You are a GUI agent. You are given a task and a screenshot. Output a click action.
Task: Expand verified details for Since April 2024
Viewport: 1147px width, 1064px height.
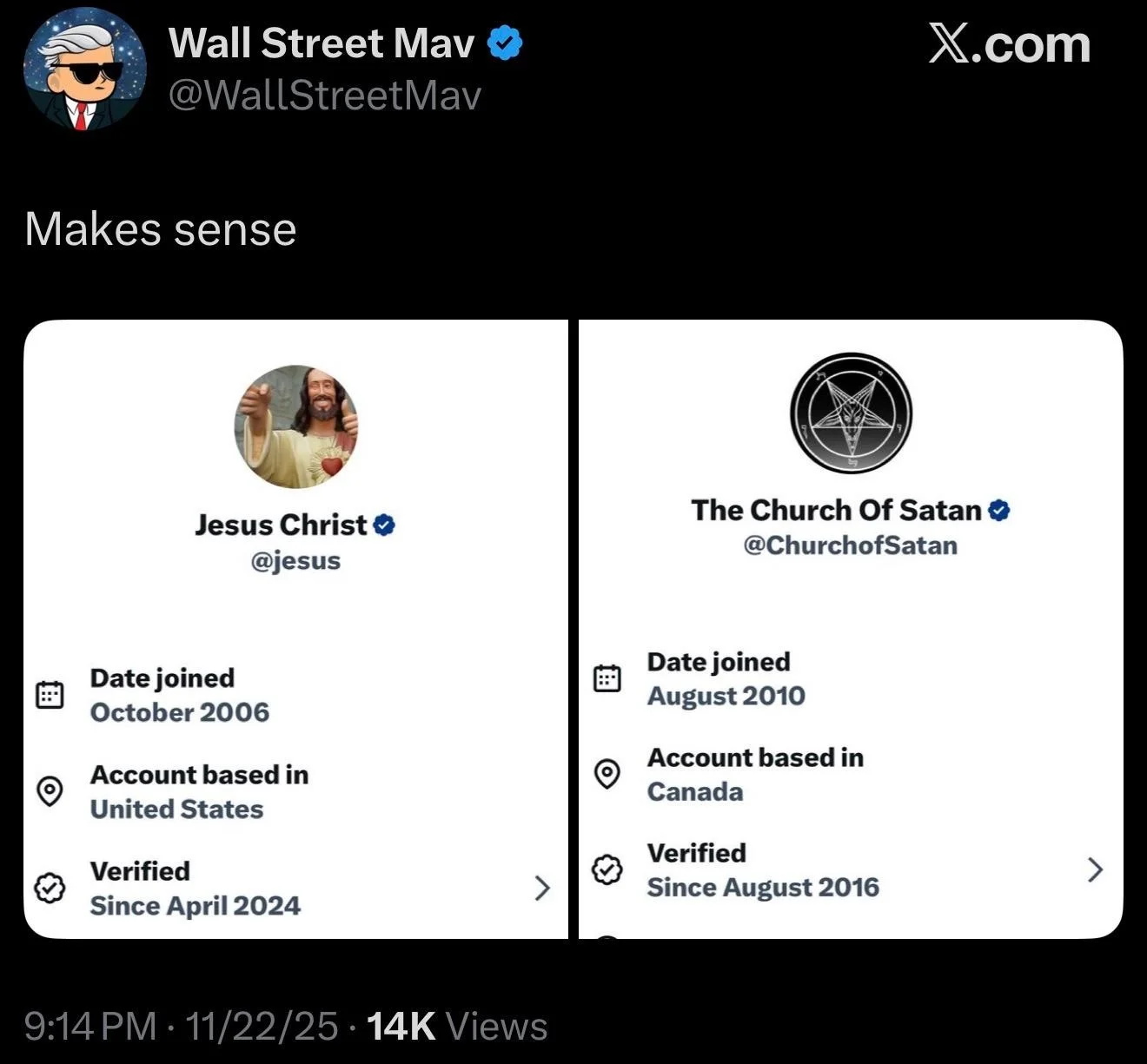pos(542,888)
